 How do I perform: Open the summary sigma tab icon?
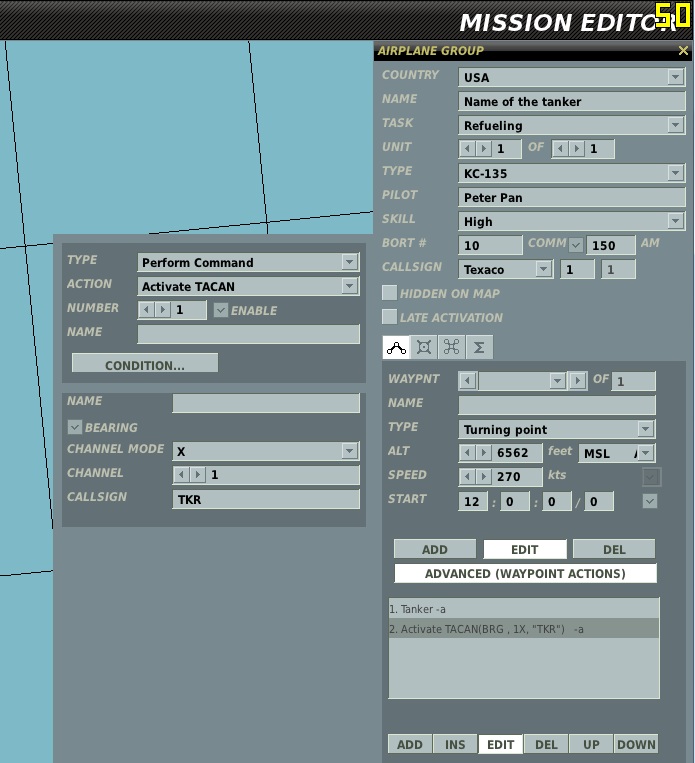pos(479,347)
